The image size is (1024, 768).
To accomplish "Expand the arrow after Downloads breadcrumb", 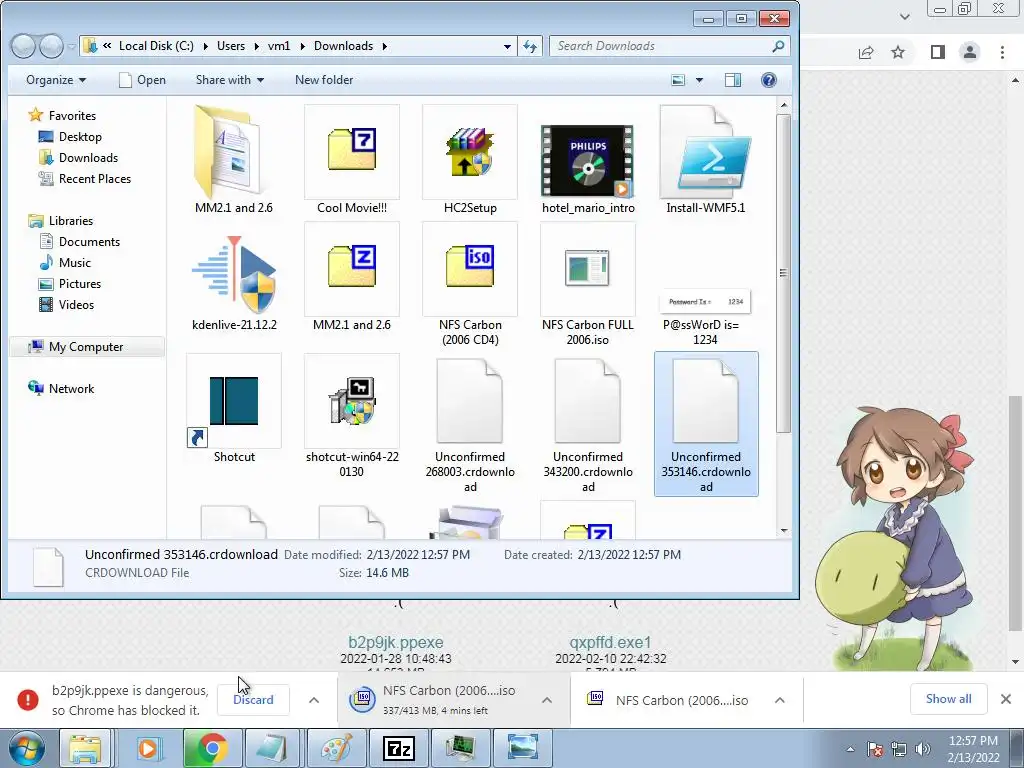I will 384,46.
